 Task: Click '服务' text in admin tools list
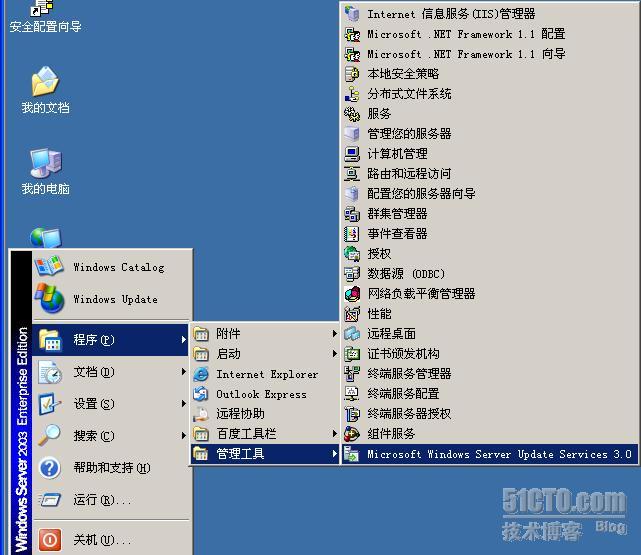tap(379, 114)
